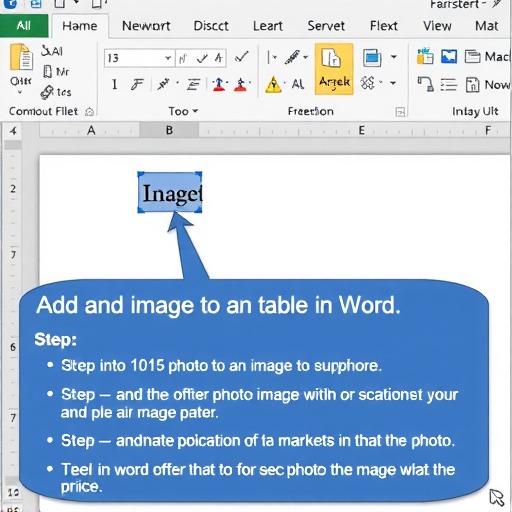Select the Disct ribbon tab
The height and width of the screenshot is (512, 512).
[x=211, y=26]
